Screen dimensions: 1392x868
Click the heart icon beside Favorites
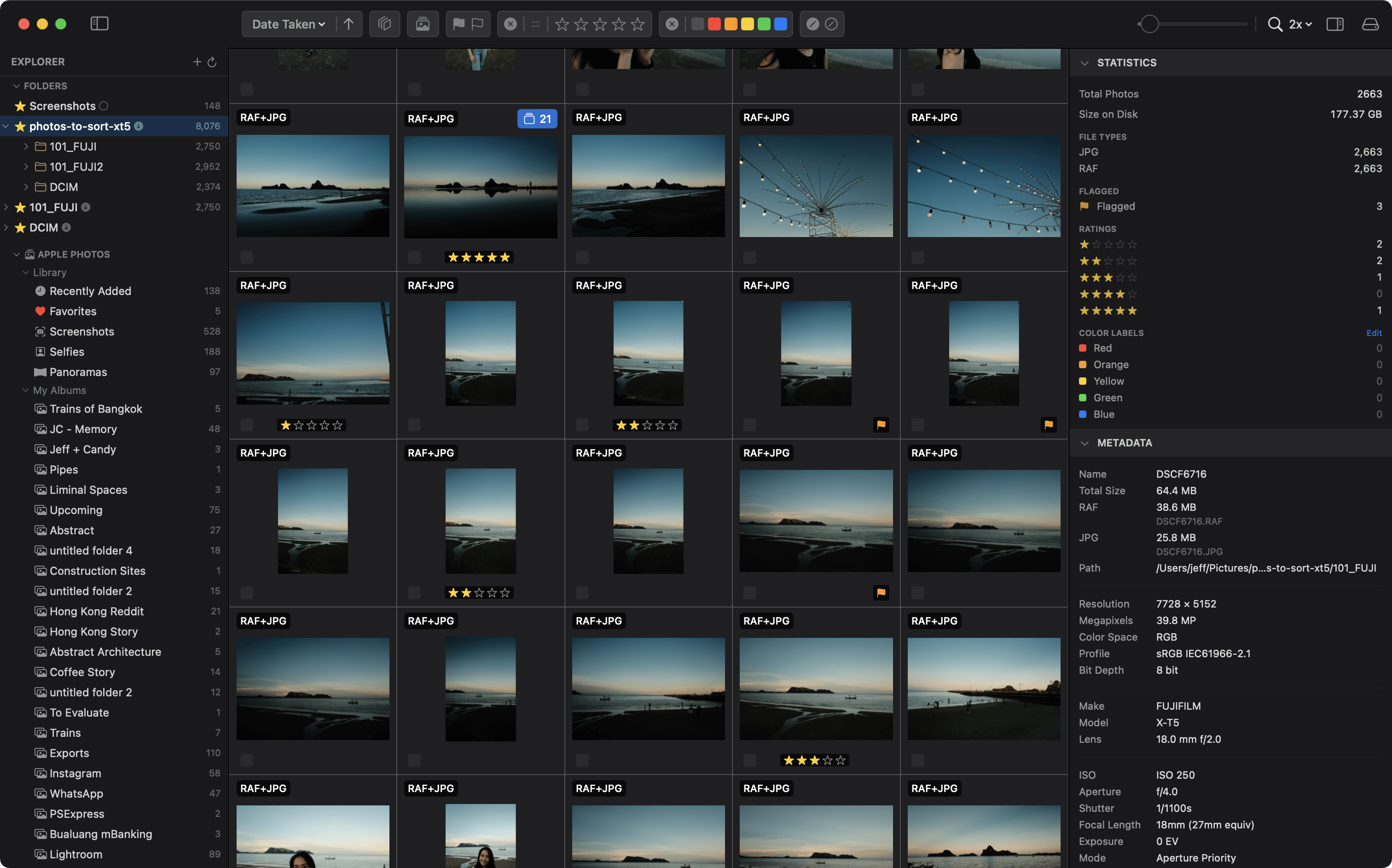(x=40, y=311)
